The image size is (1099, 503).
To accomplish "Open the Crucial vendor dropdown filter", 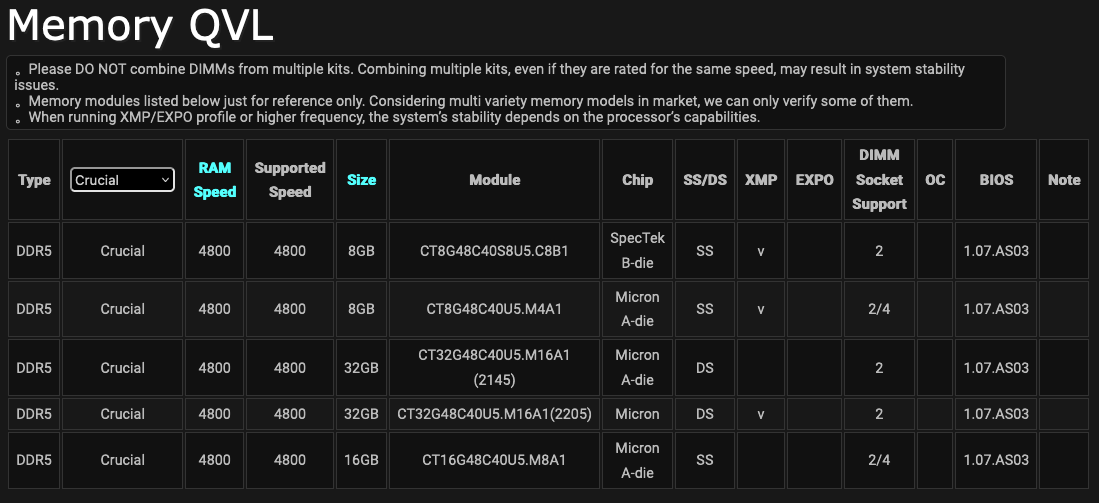I will [x=123, y=180].
